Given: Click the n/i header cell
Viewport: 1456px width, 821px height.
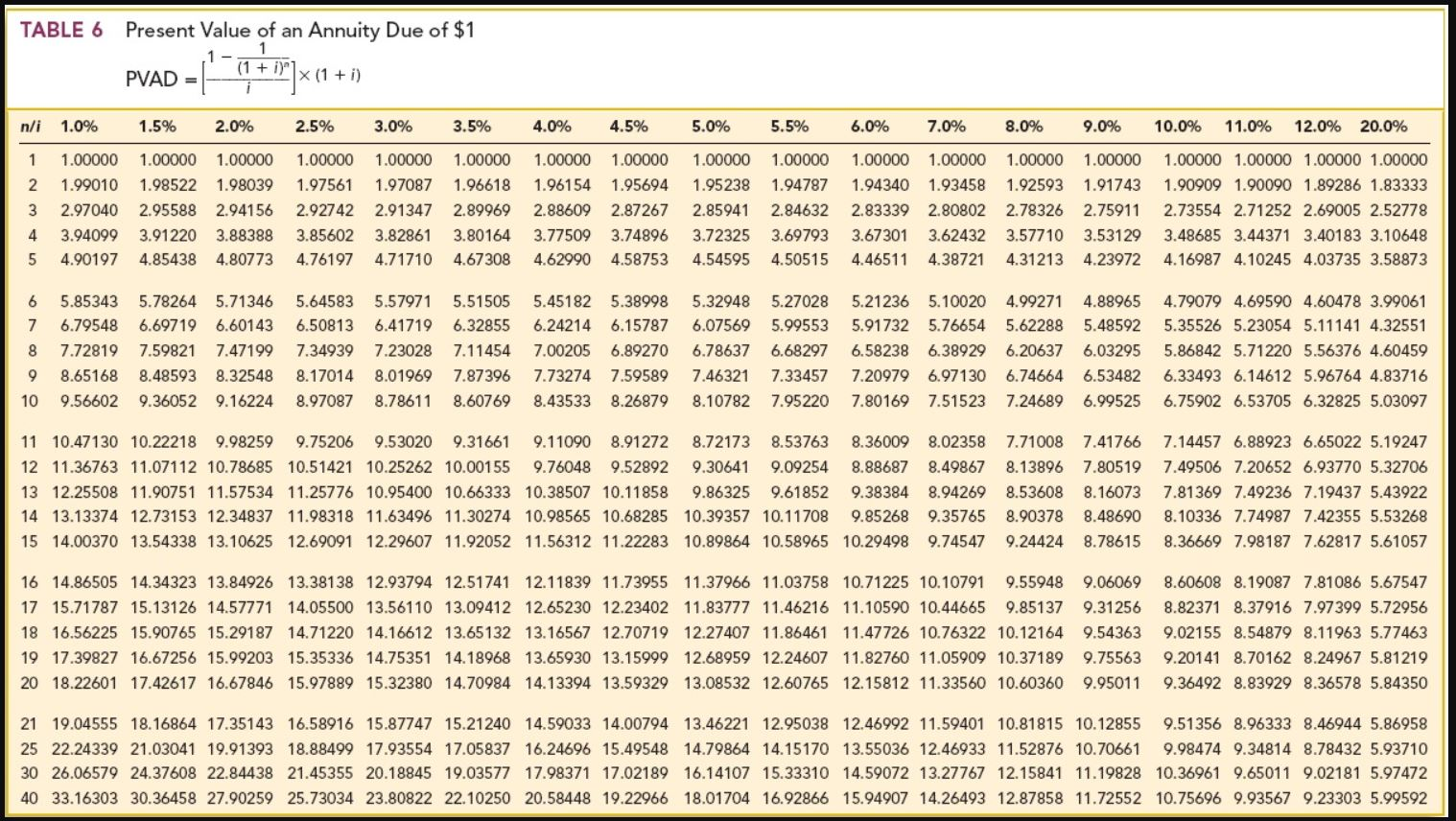Looking at the screenshot, I should [x=31, y=126].
